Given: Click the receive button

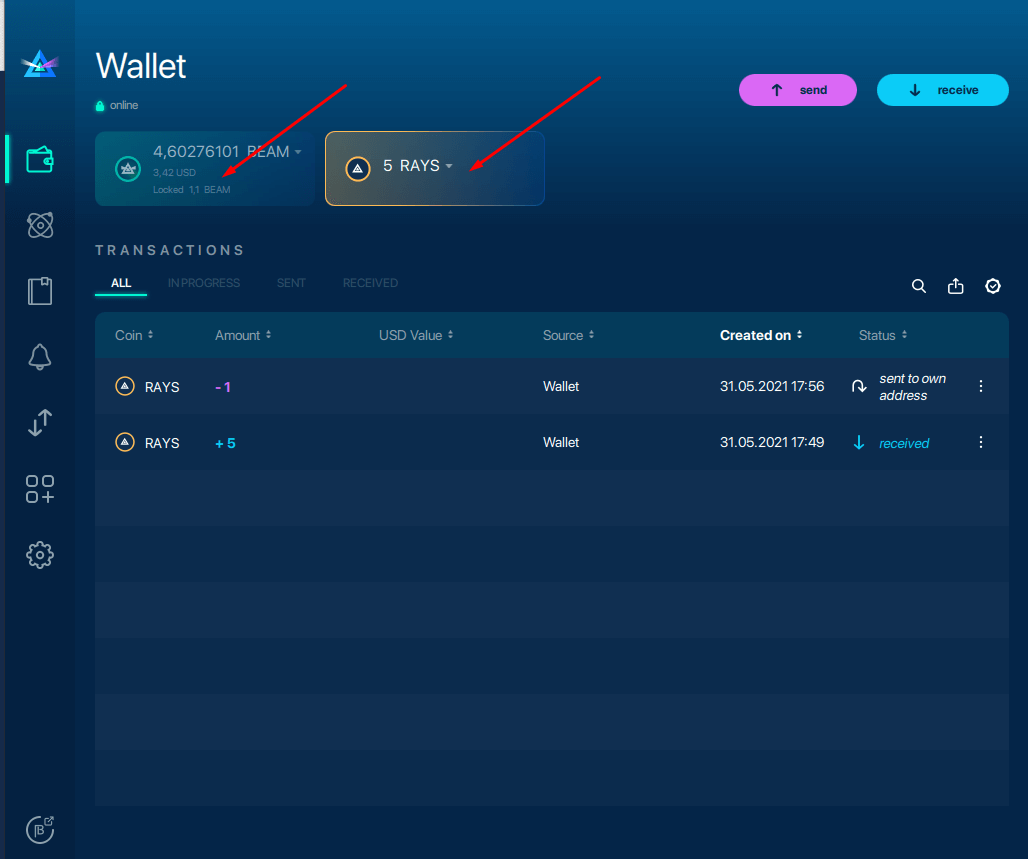Looking at the screenshot, I should [x=942, y=90].
